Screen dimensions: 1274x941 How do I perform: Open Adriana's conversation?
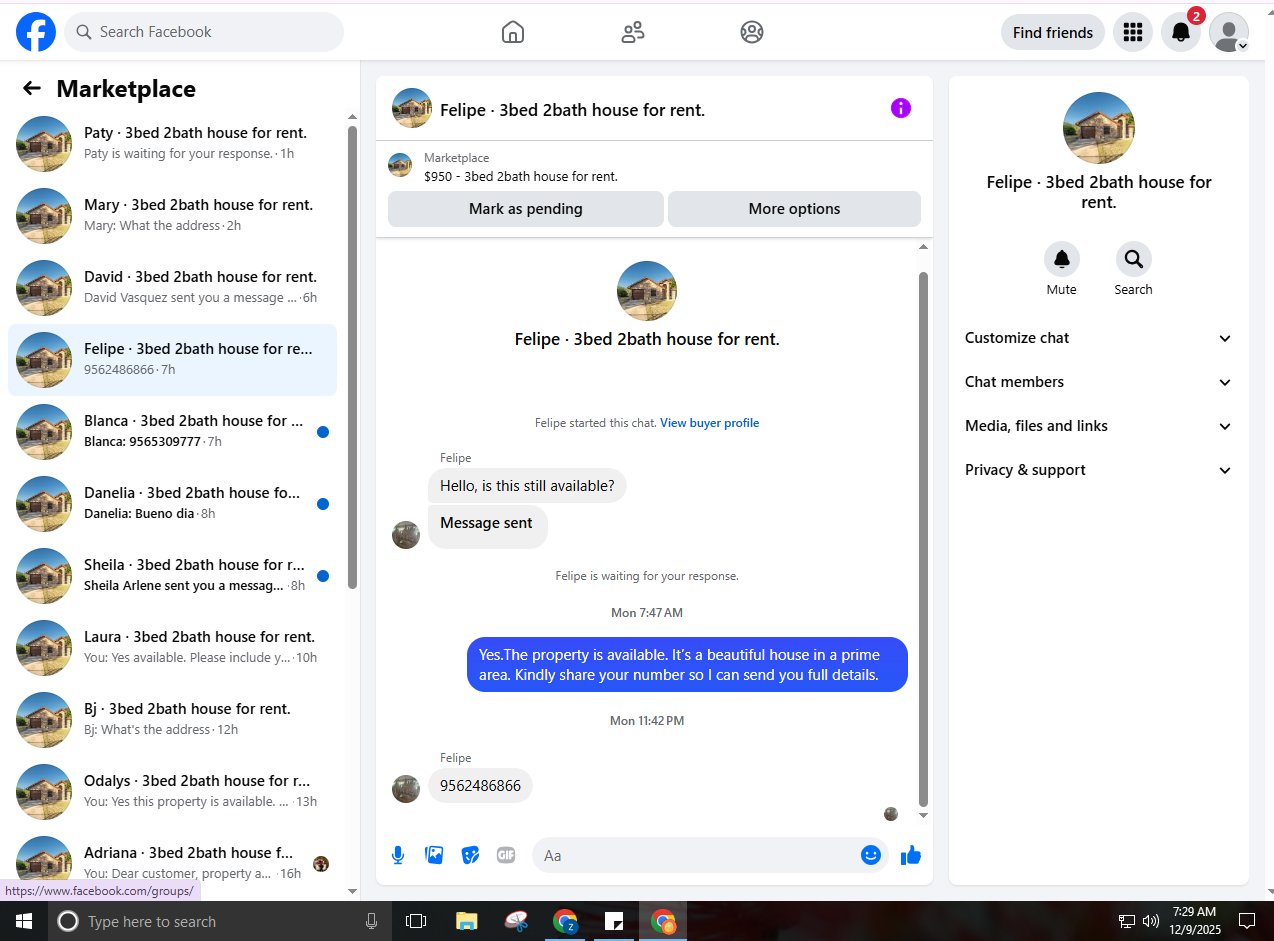(x=172, y=862)
